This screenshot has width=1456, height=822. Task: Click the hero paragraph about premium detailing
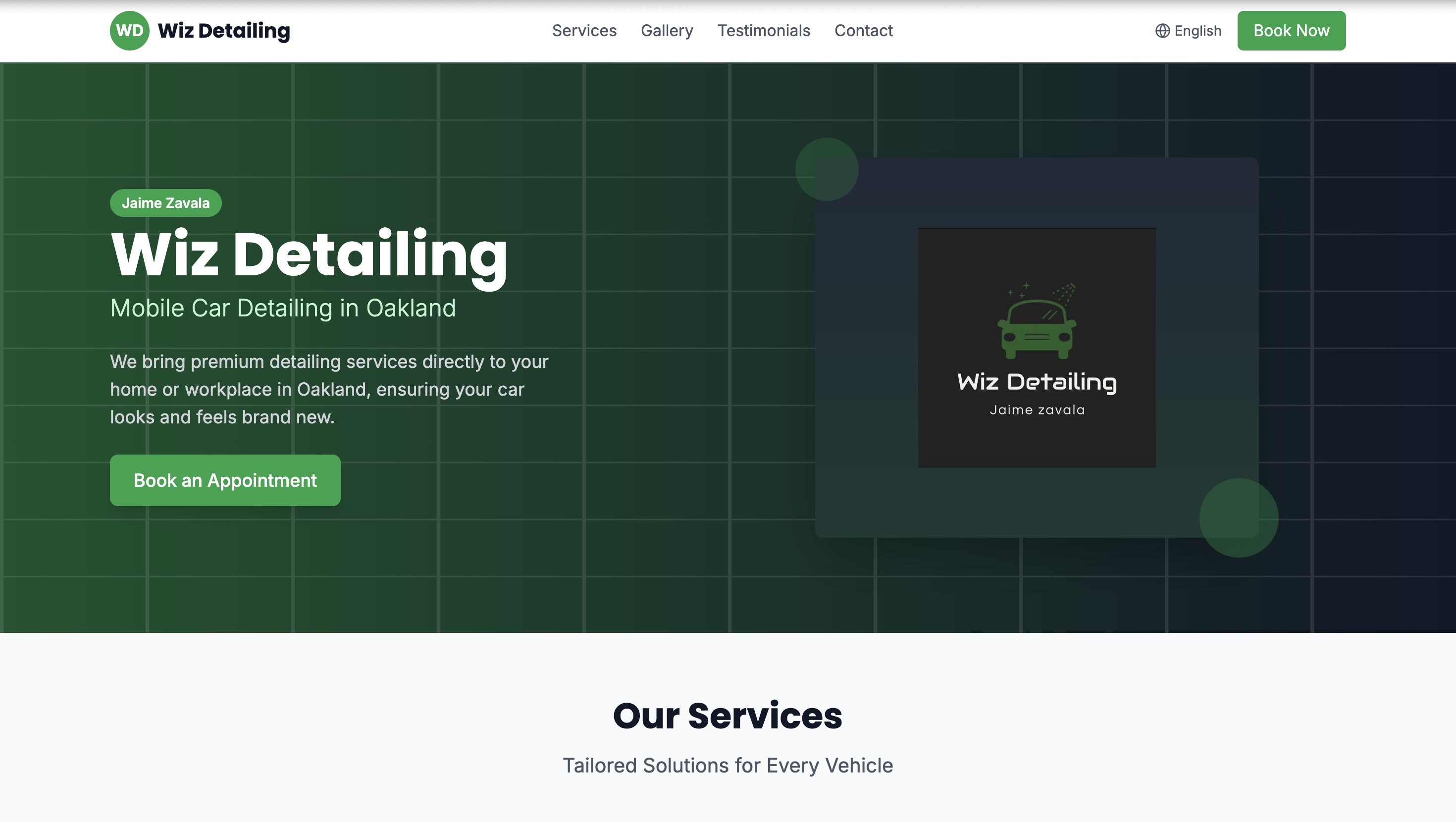[329, 390]
